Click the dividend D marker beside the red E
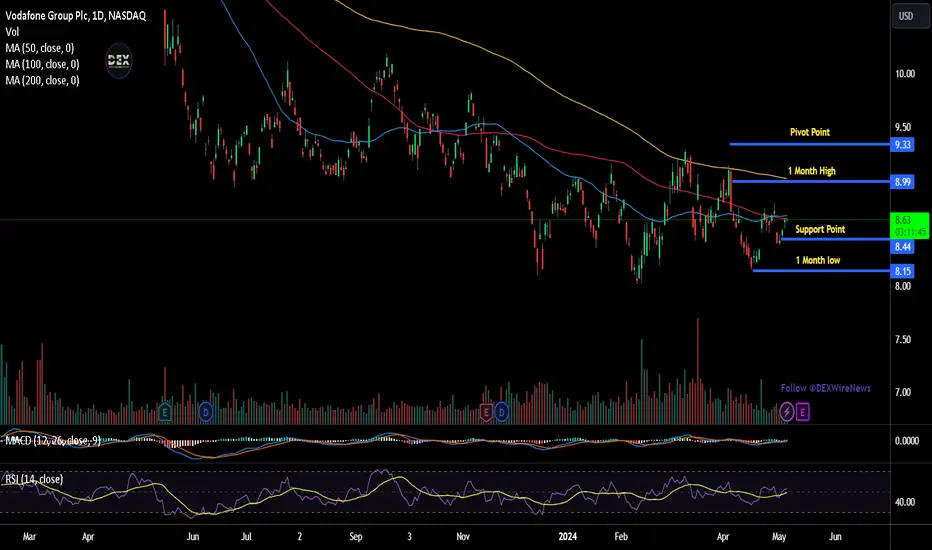 click(x=501, y=412)
